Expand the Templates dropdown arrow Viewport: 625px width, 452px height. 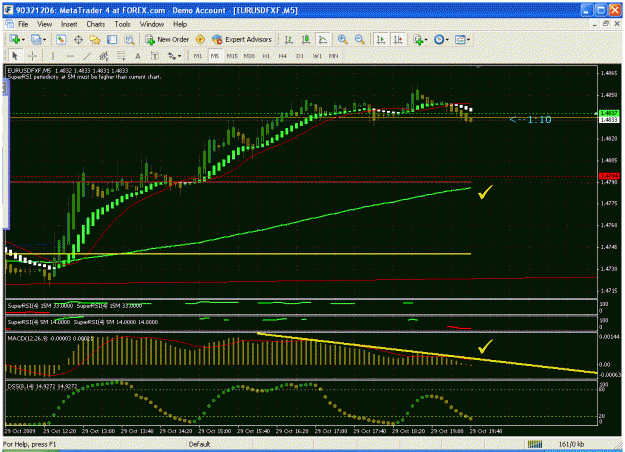pyautogui.click(x=468, y=40)
